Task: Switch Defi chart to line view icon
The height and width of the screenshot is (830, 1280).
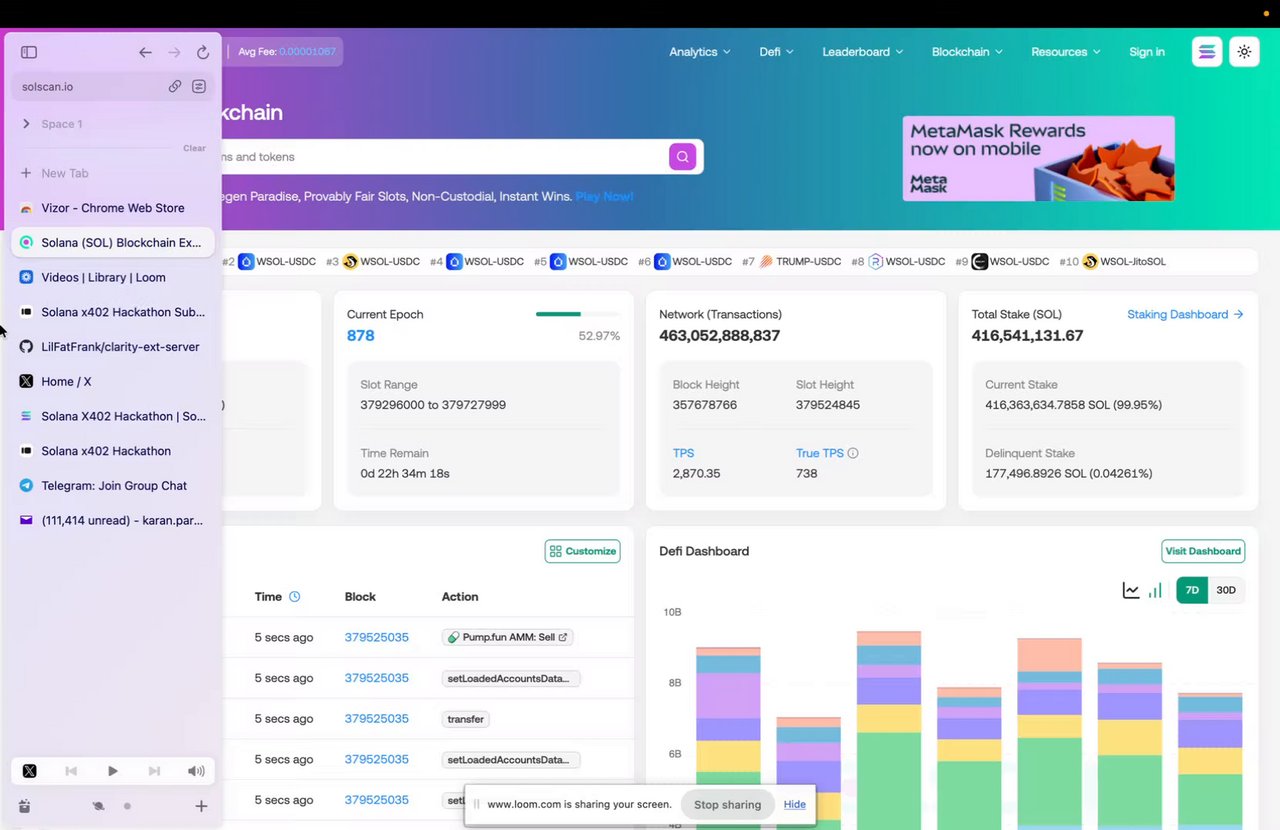Action: tap(1131, 590)
